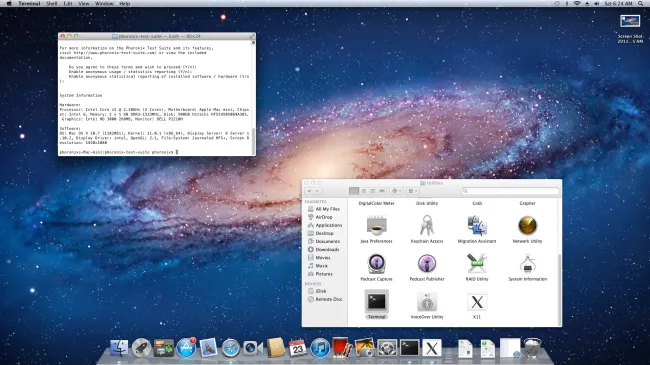Open the Shell menu
Viewport: 650px width, 365px height.
click(x=51, y=3)
